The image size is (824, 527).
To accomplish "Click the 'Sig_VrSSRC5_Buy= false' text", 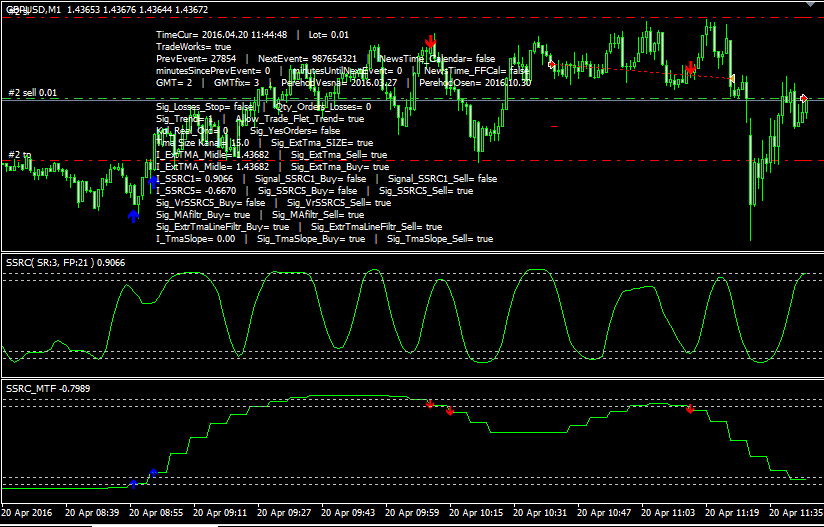I will 211,203.
